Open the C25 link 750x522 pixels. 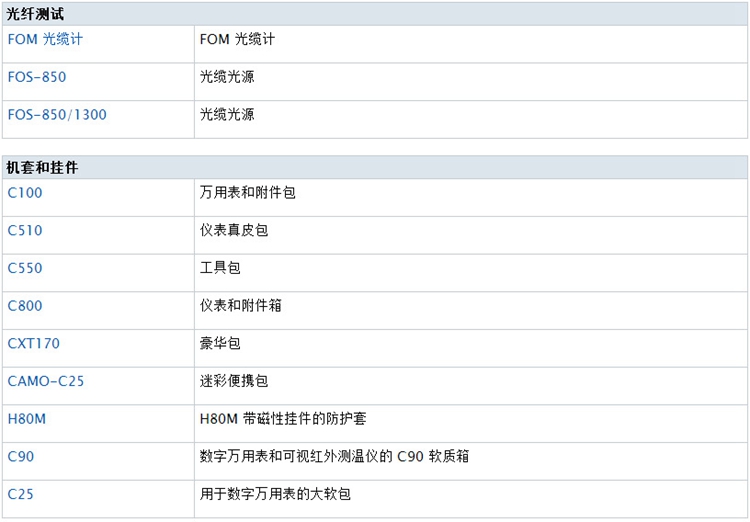(21, 494)
